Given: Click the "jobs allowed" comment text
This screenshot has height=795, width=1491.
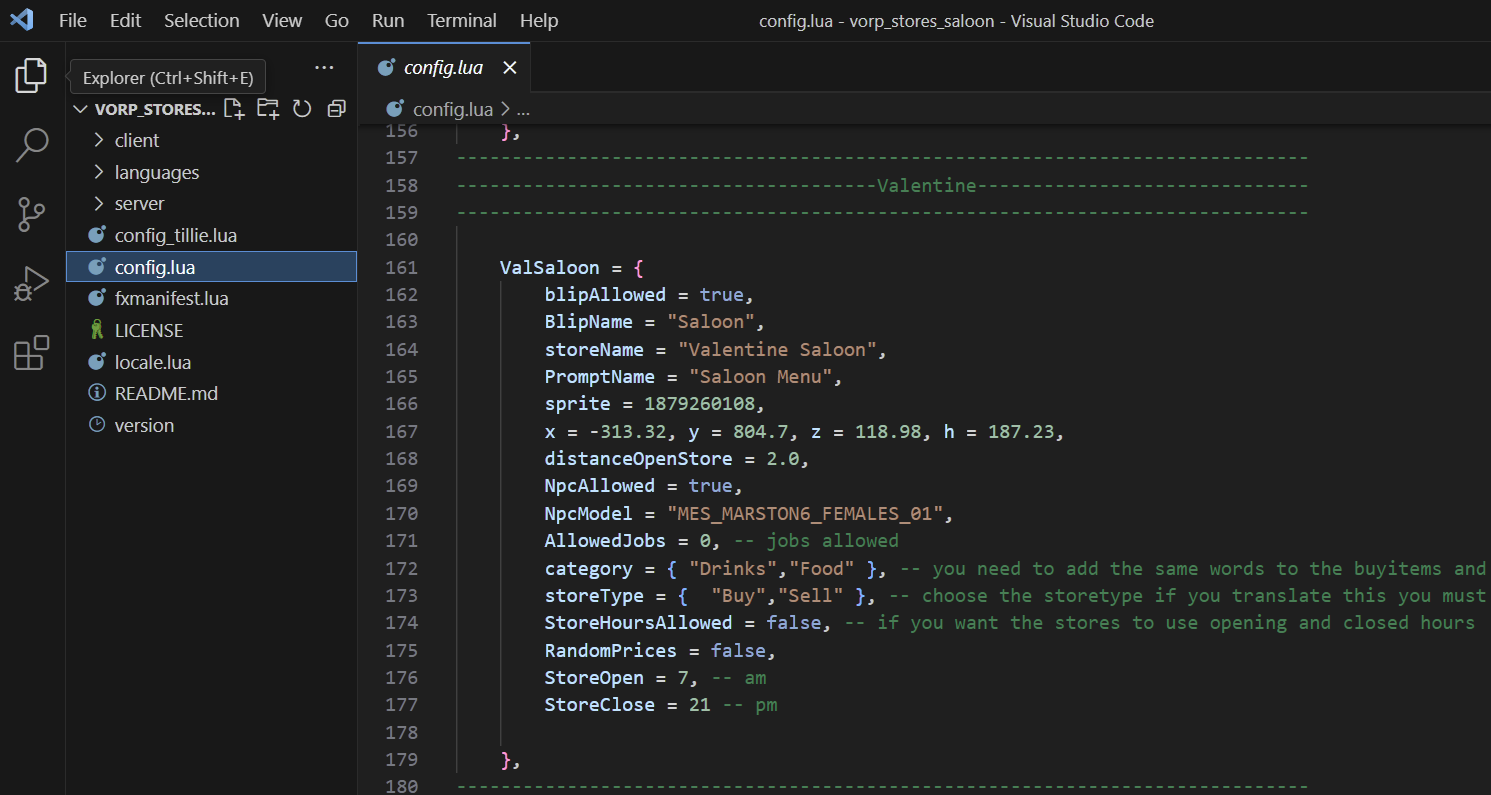Looking at the screenshot, I should pos(832,540).
